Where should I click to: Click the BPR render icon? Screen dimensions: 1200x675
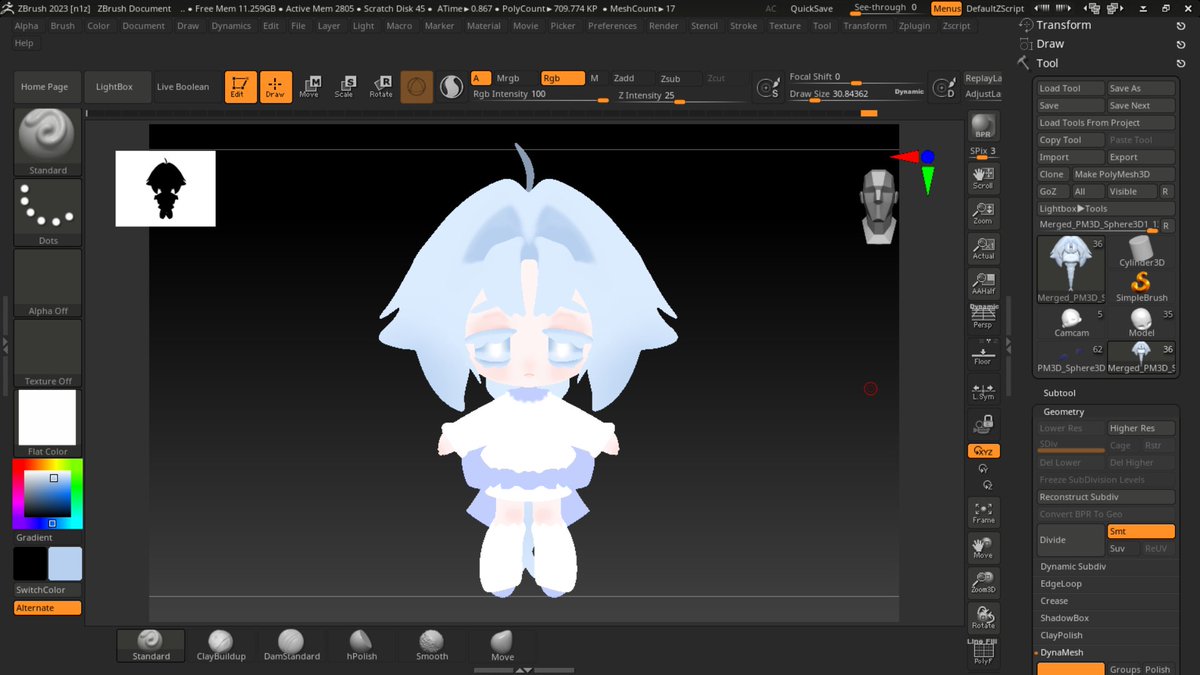tap(983, 126)
